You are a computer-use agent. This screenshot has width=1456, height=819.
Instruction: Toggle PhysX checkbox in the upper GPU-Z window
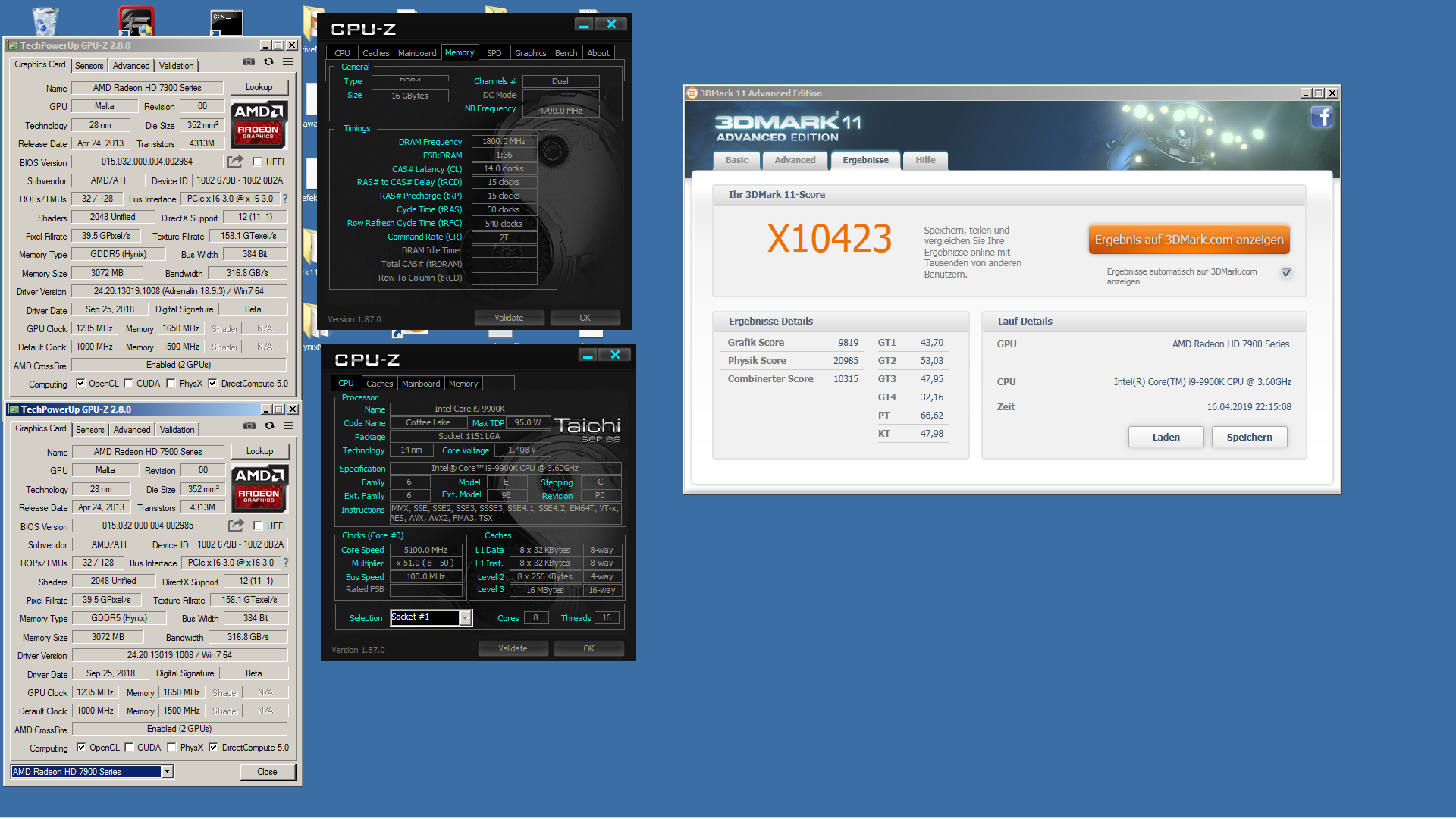point(171,384)
